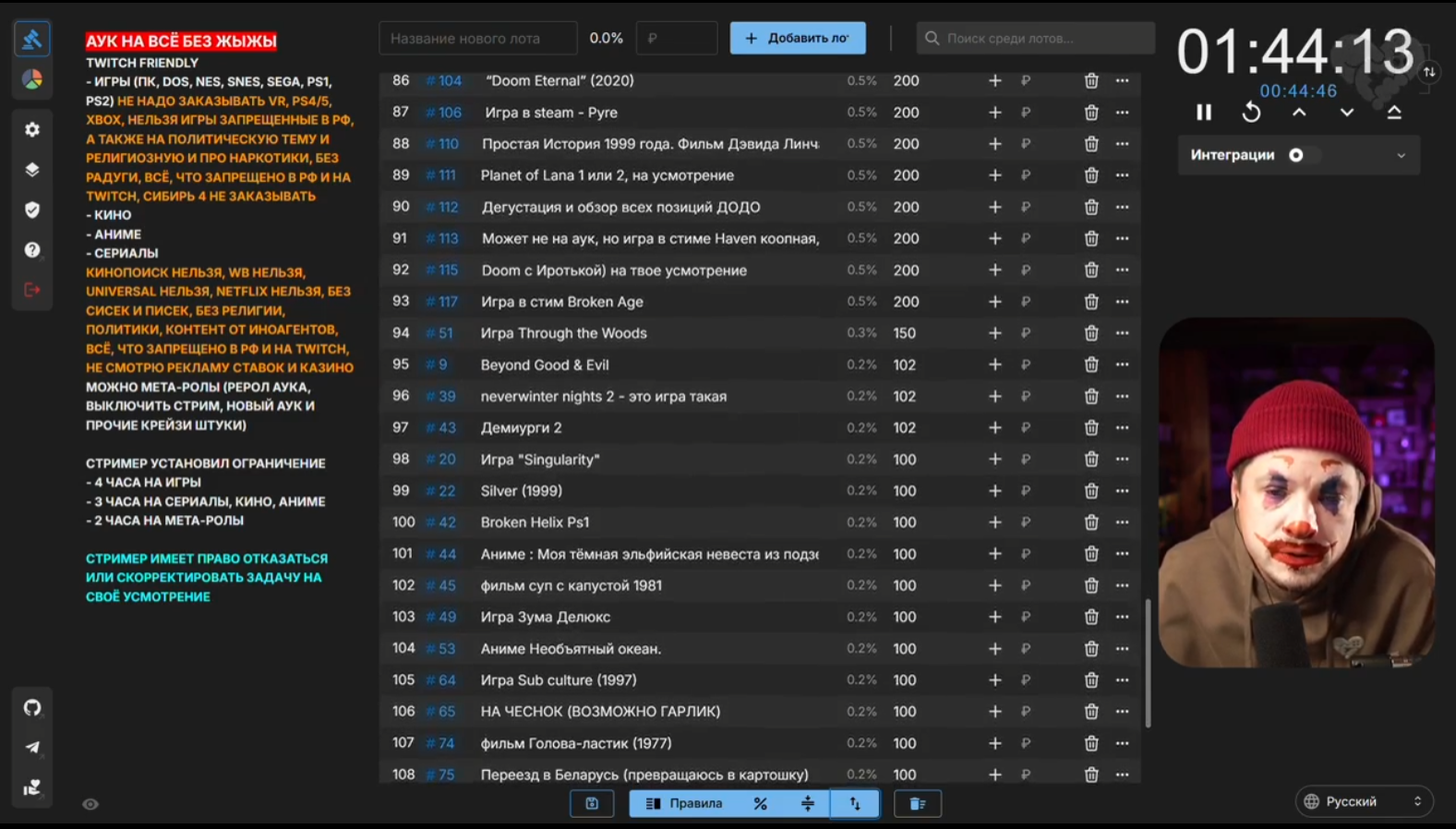The image size is (1456, 829).
Task: Open more options for фильм суп с капустой
Action: click(1122, 585)
